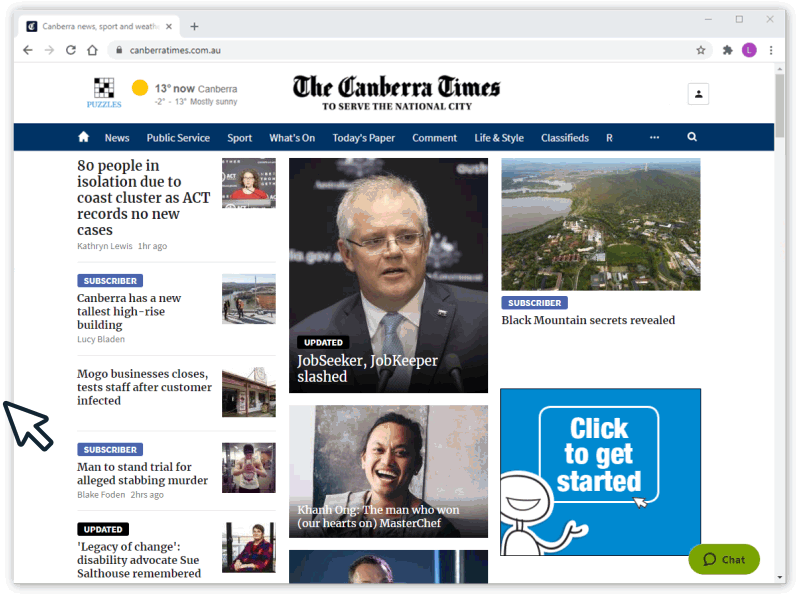Open the site search magnifier icon

pyautogui.click(x=692, y=137)
